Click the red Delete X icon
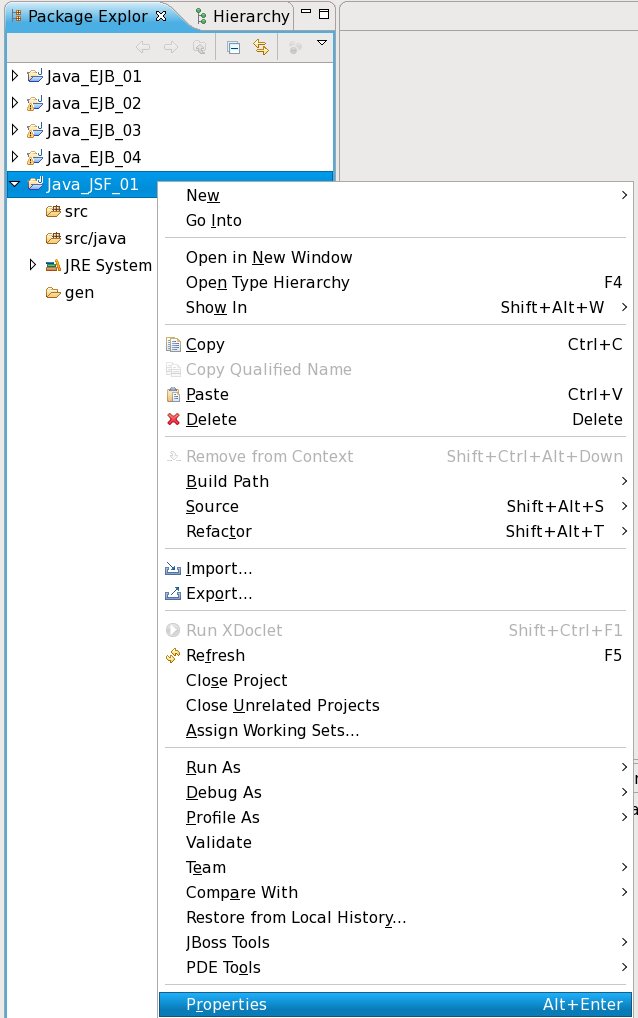The height and width of the screenshot is (1018, 638). pyautogui.click(x=173, y=420)
